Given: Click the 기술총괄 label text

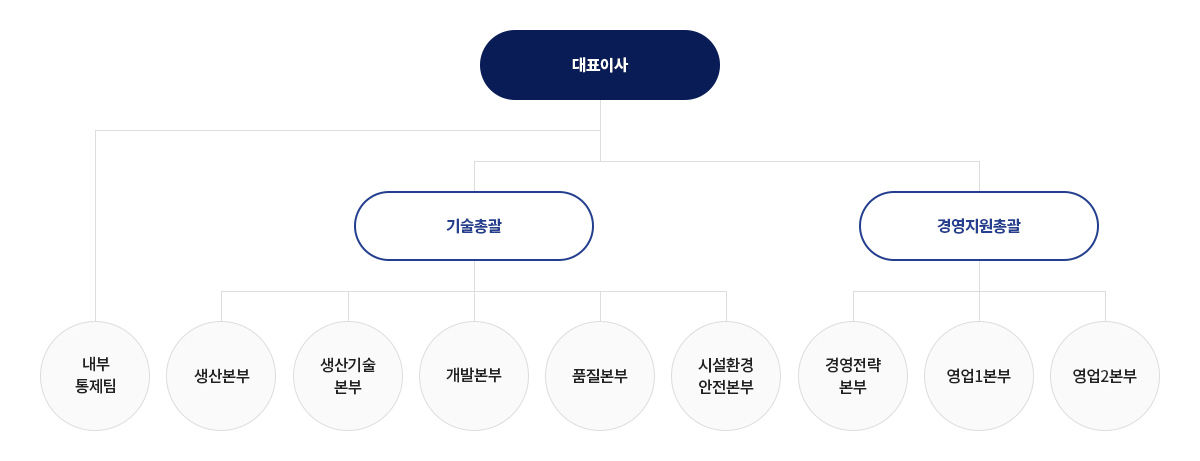Looking at the screenshot, I should (474, 226).
